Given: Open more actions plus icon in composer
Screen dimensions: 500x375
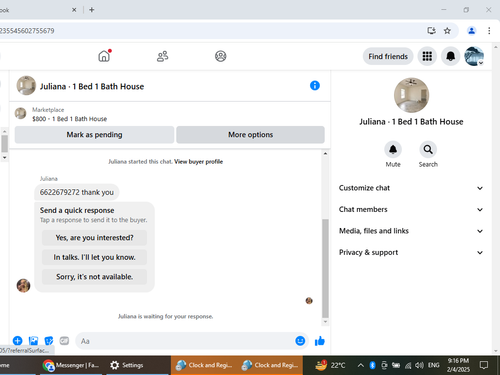Looking at the screenshot, I should pos(18,341).
